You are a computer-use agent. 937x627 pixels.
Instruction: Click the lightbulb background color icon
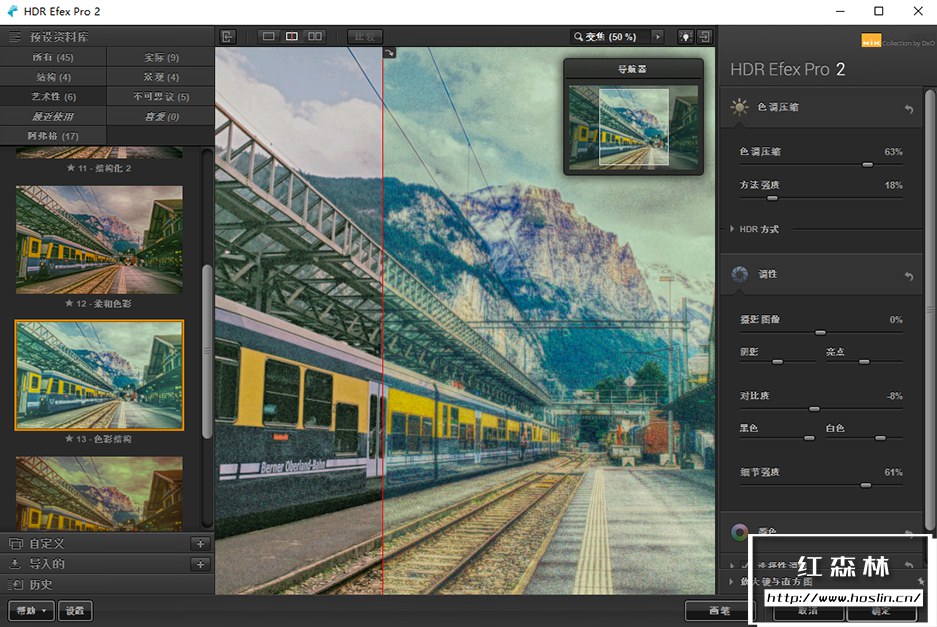(685, 37)
